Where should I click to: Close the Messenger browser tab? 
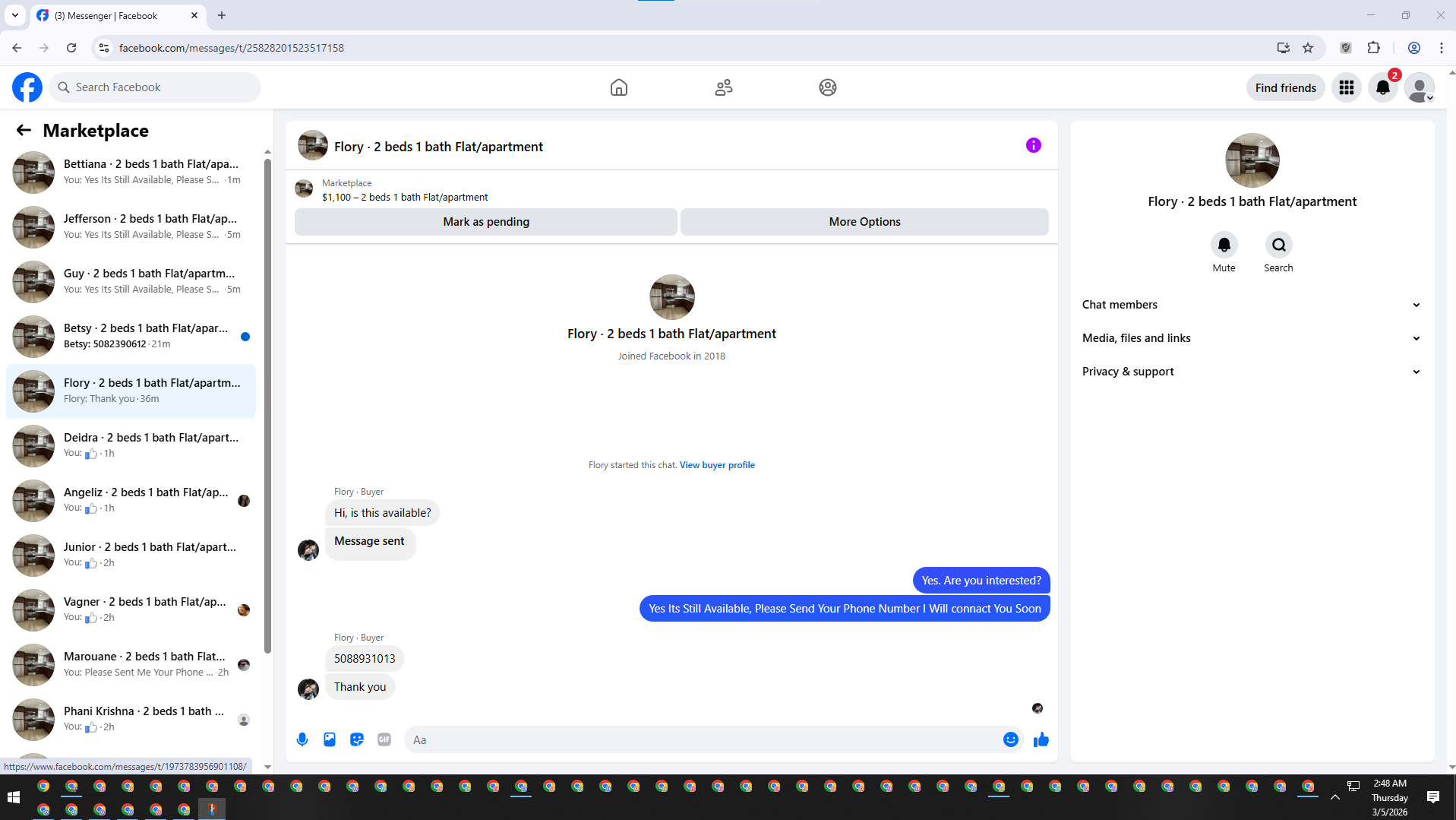click(x=194, y=15)
